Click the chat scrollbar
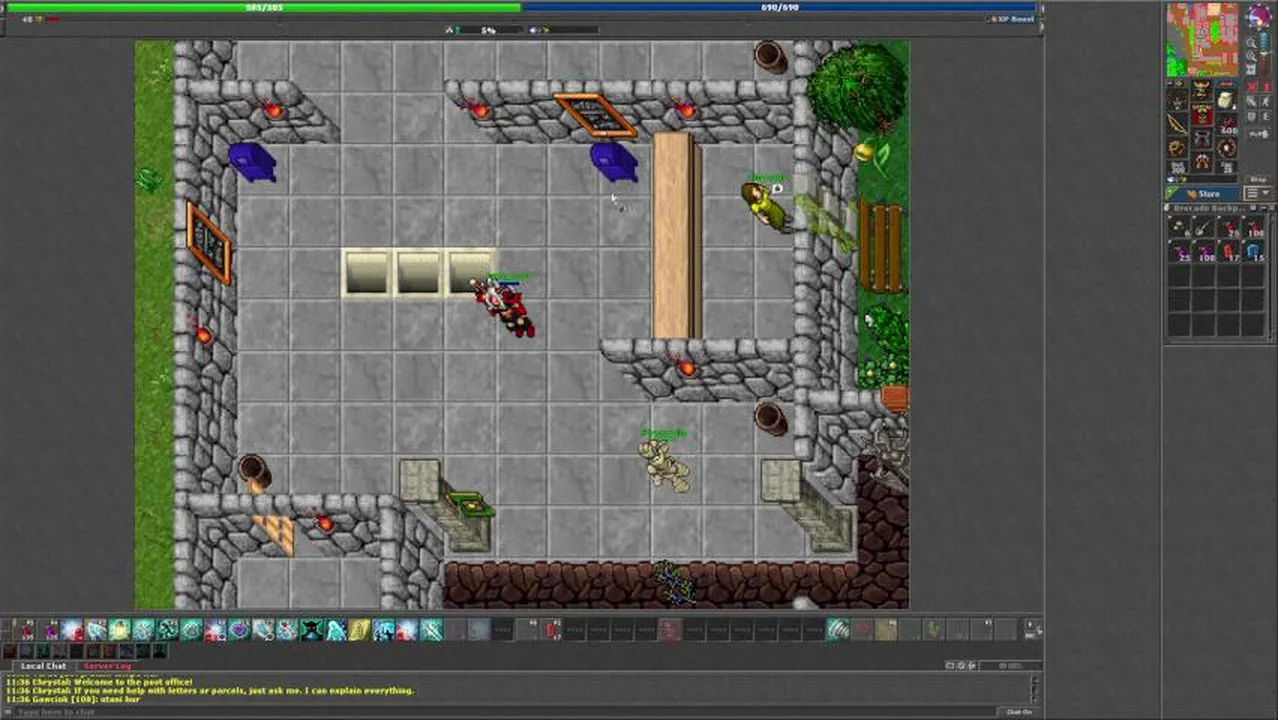Screen dimensions: 1278x720 1035,689
